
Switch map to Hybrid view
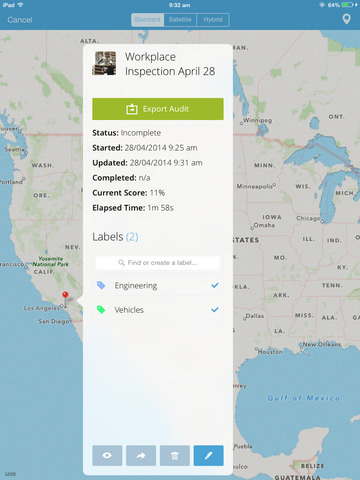point(213,20)
